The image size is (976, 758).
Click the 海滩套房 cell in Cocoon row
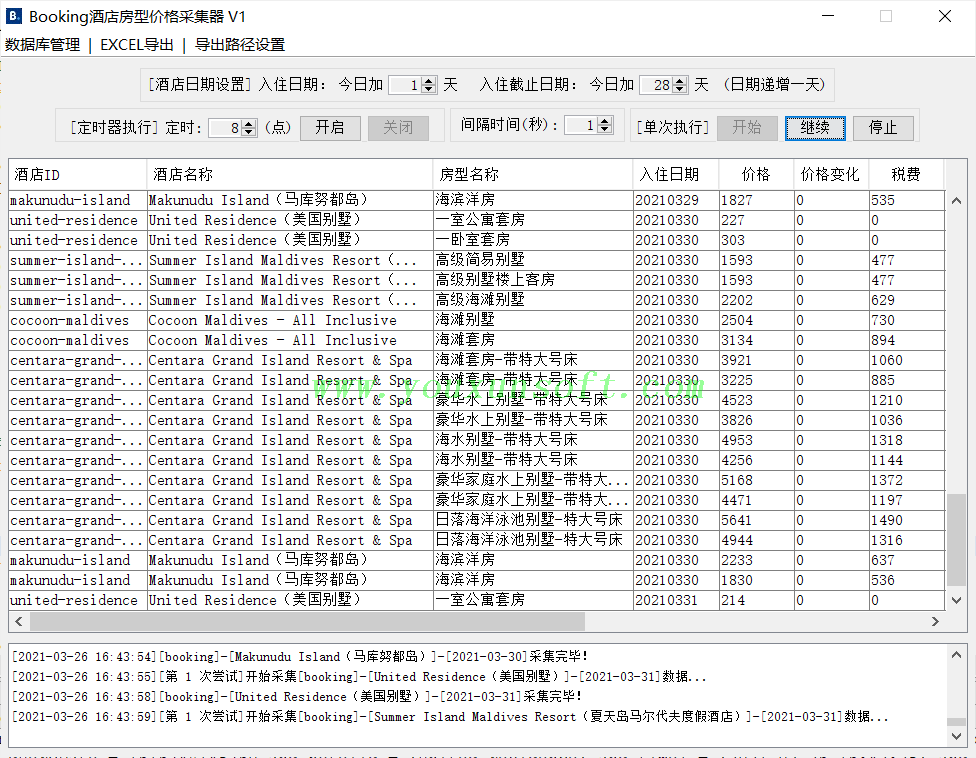(x=533, y=340)
